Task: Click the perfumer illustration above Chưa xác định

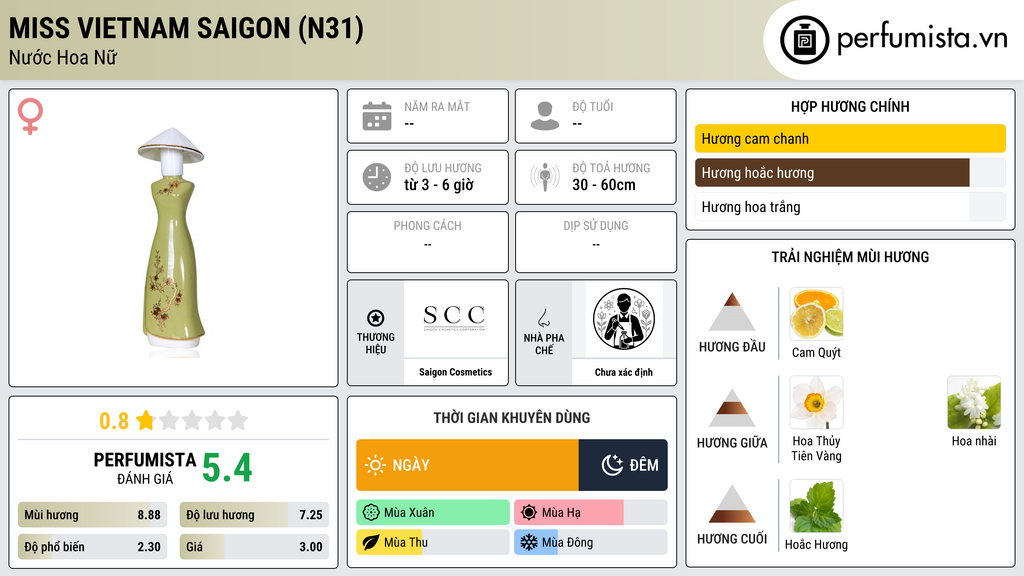Action: tap(624, 319)
